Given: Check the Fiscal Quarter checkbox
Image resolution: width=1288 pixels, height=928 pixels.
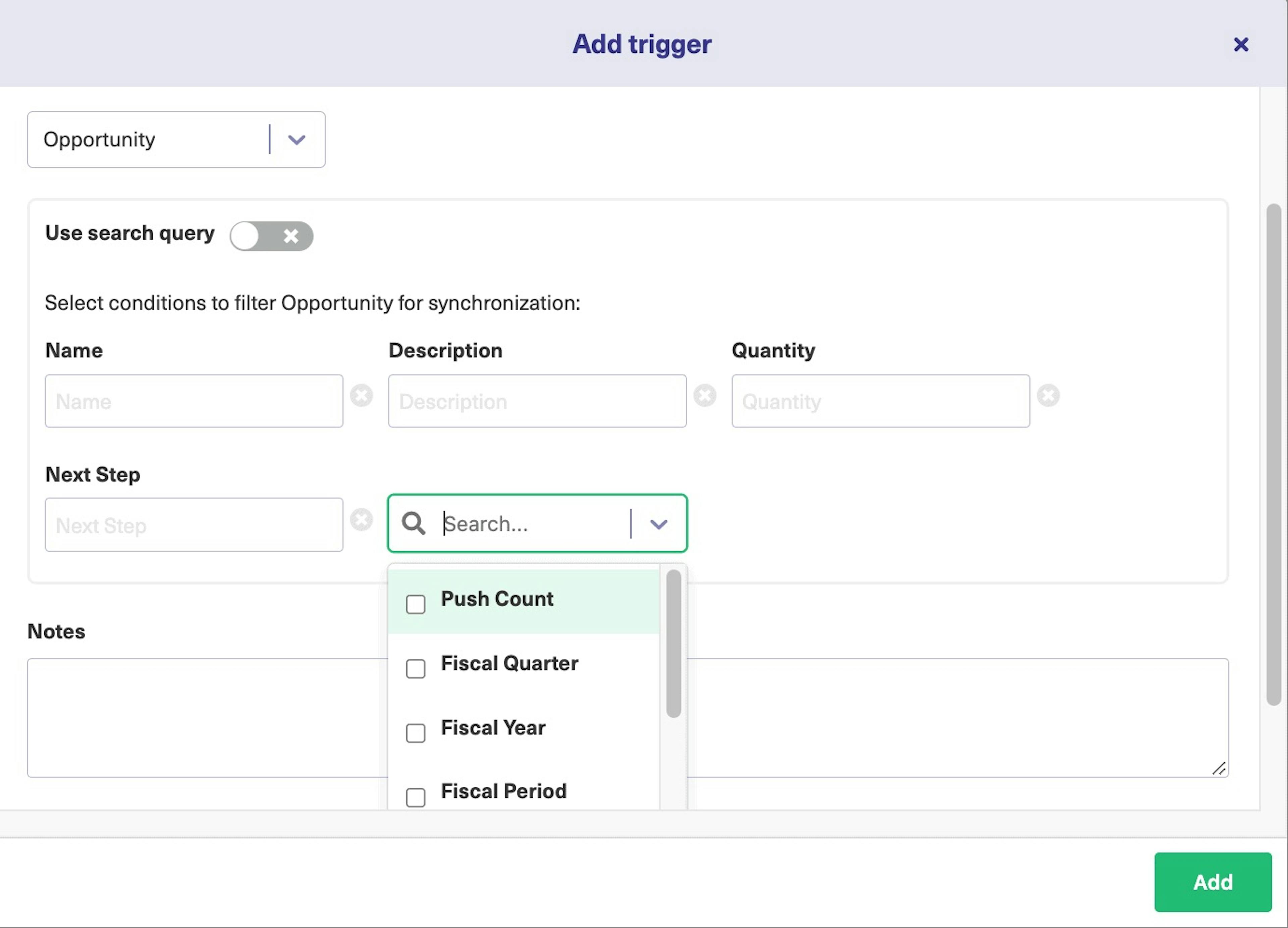Looking at the screenshot, I should click(416, 668).
